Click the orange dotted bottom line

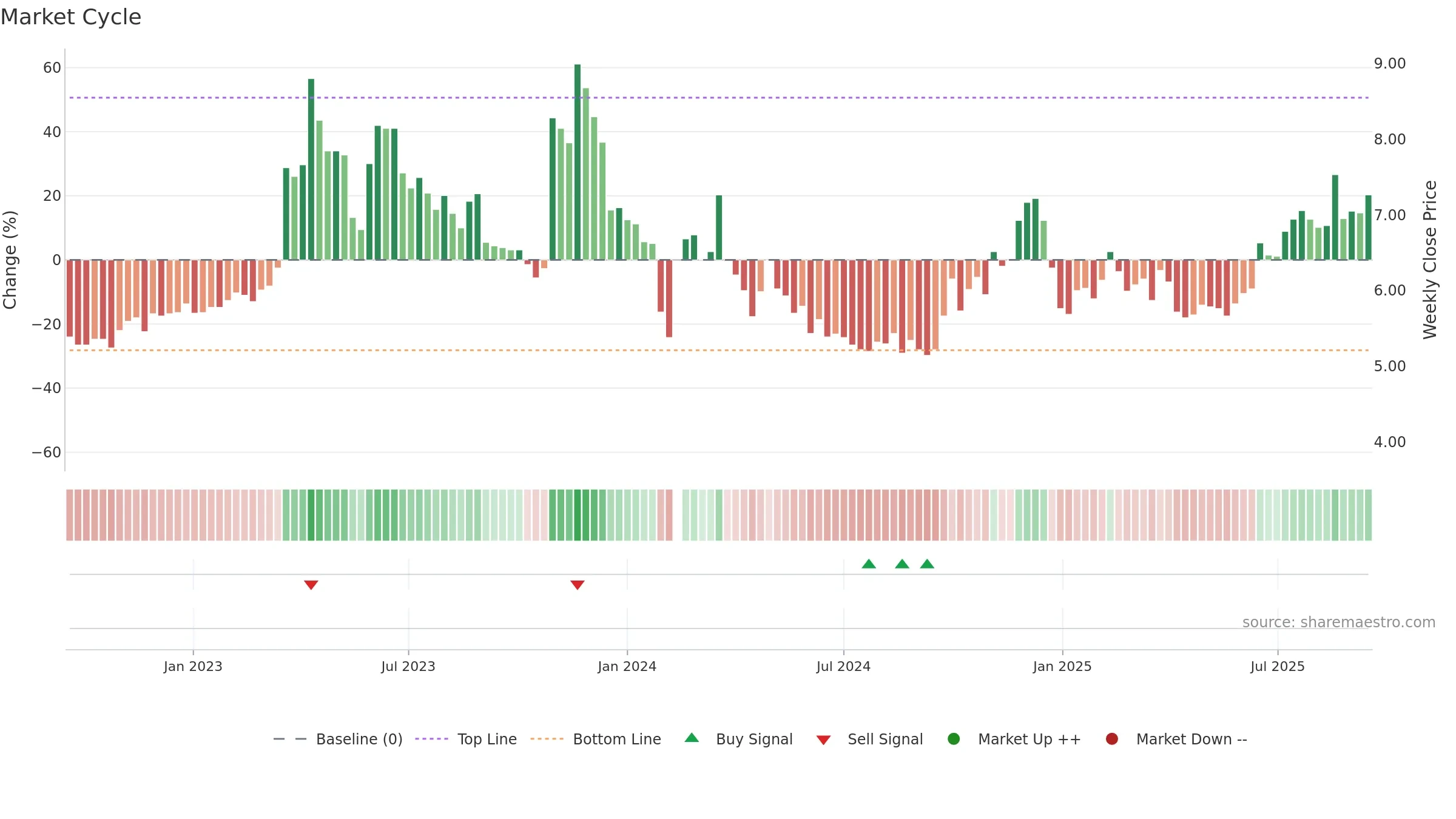tap(719, 350)
